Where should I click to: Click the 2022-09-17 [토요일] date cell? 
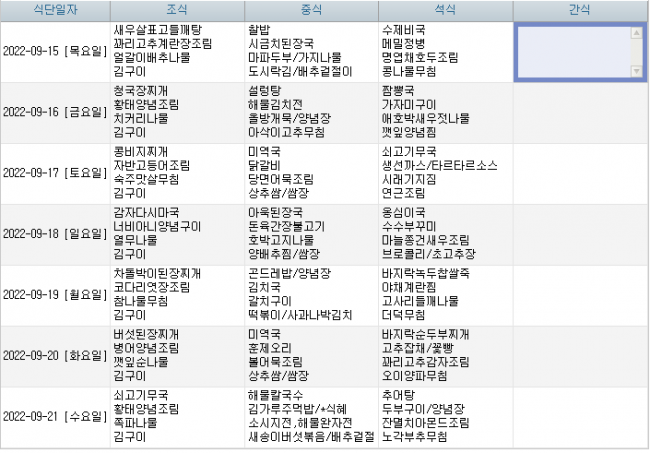[55, 173]
